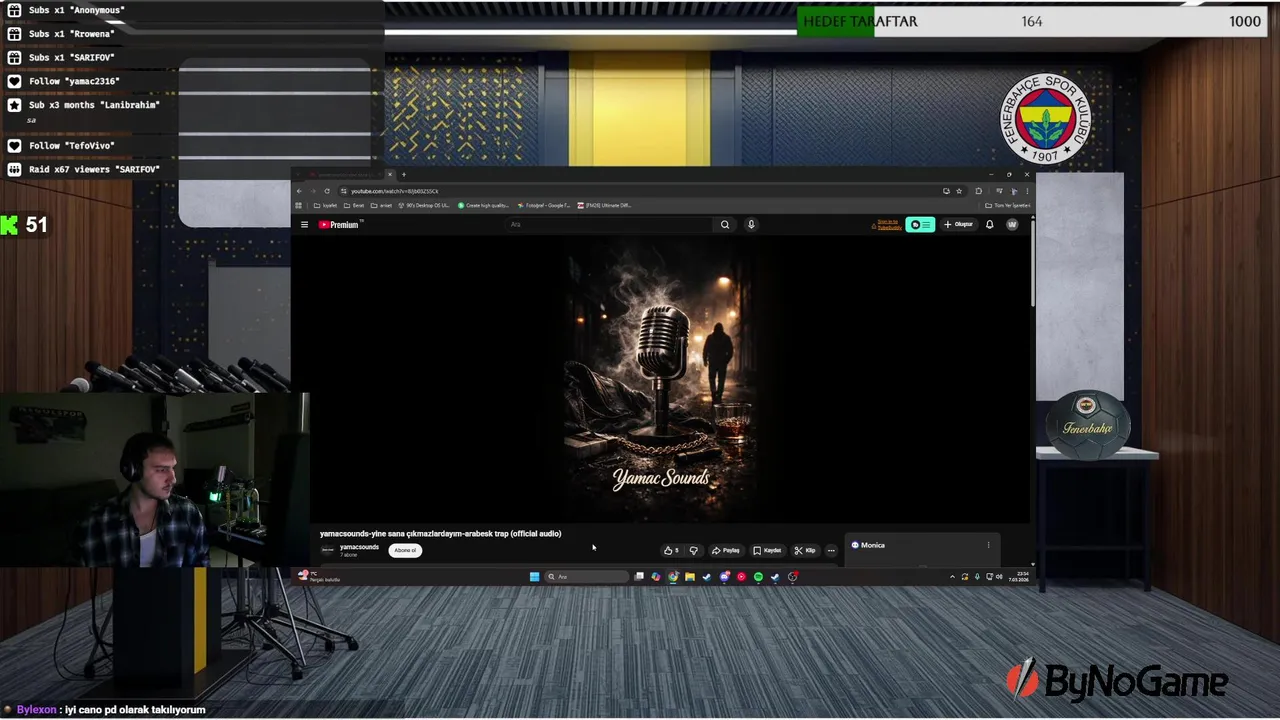Open Task View on the taskbar
1280x720 pixels.
pyautogui.click(x=639, y=577)
